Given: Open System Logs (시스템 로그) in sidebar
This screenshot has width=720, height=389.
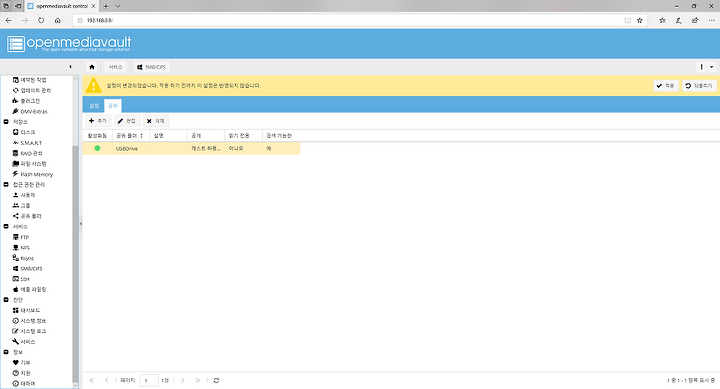Looking at the screenshot, I should (x=29, y=331).
